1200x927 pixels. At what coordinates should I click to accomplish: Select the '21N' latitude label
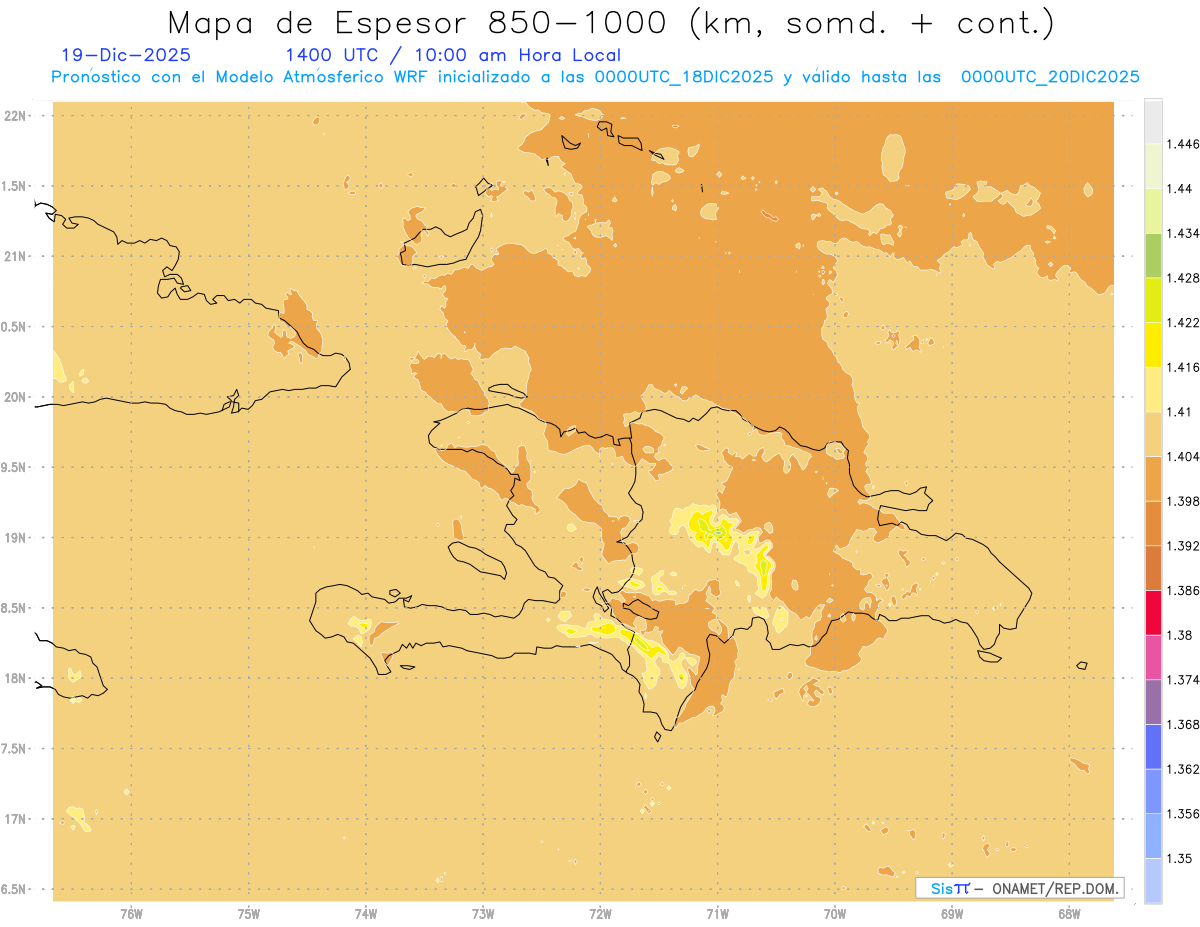(16, 256)
